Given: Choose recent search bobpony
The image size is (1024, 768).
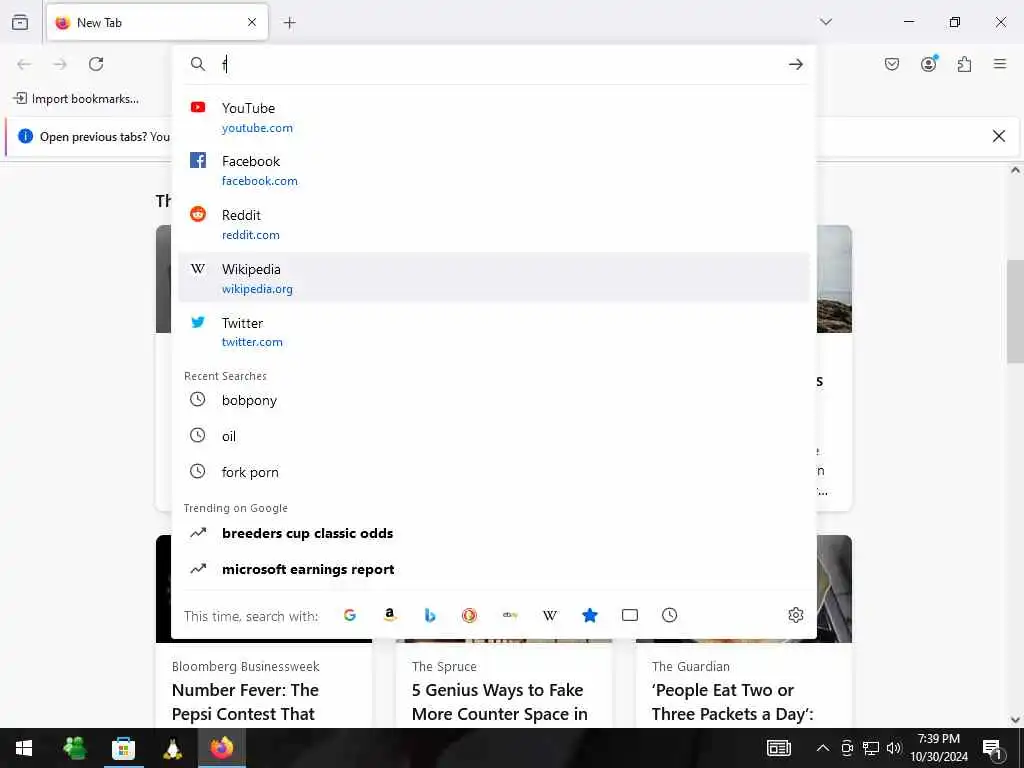Looking at the screenshot, I should (494, 400).
